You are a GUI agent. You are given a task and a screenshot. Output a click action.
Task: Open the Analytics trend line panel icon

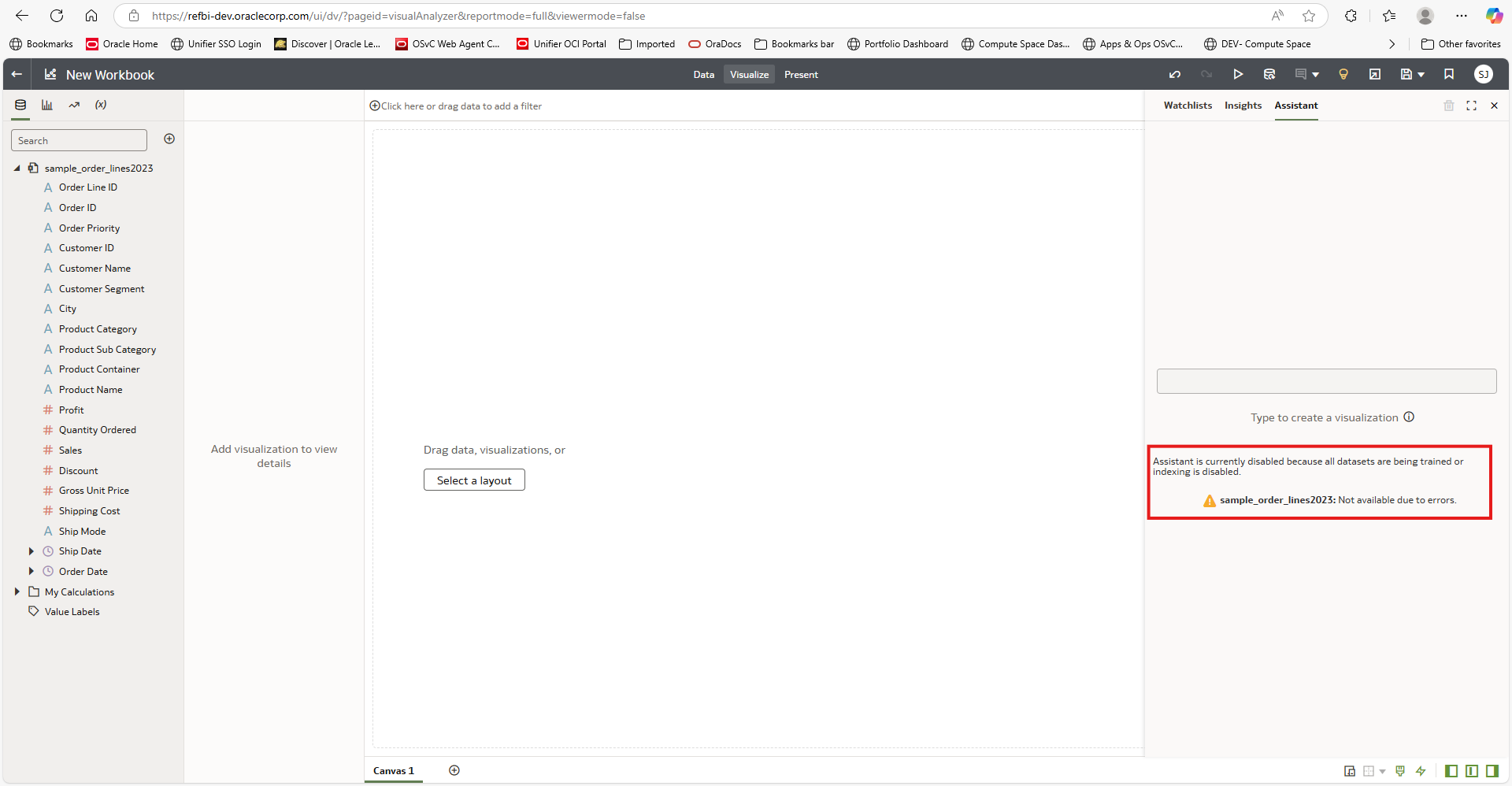pos(74,105)
